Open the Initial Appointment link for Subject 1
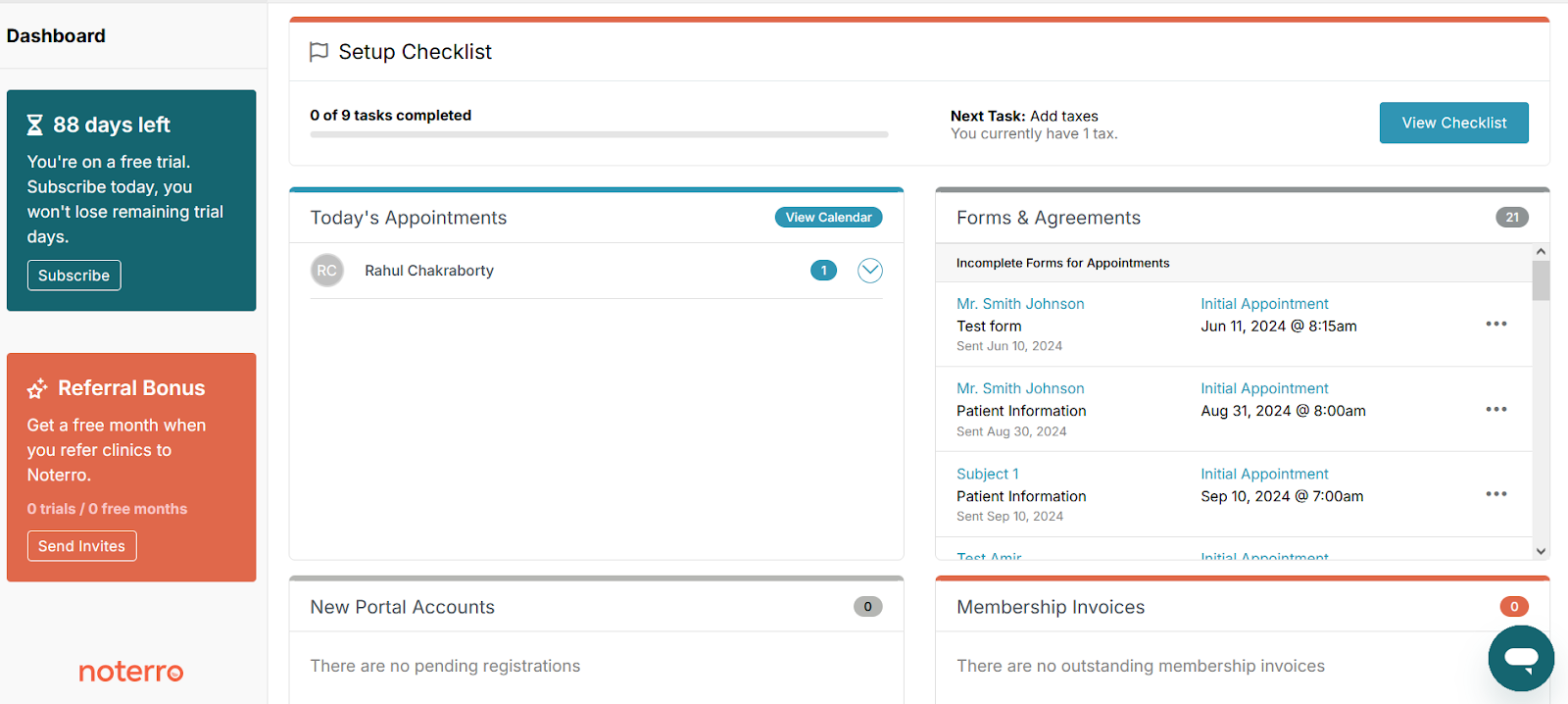 pyautogui.click(x=1264, y=474)
